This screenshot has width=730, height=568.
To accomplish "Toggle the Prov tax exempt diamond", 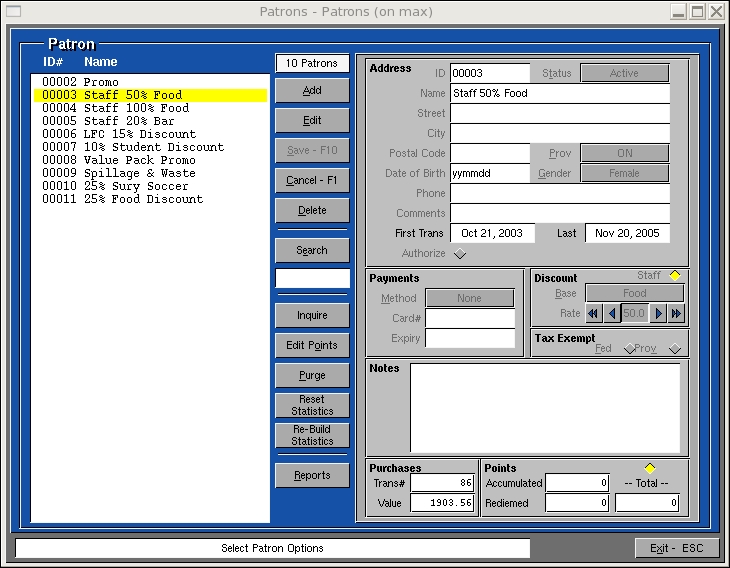I will pos(675,348).
